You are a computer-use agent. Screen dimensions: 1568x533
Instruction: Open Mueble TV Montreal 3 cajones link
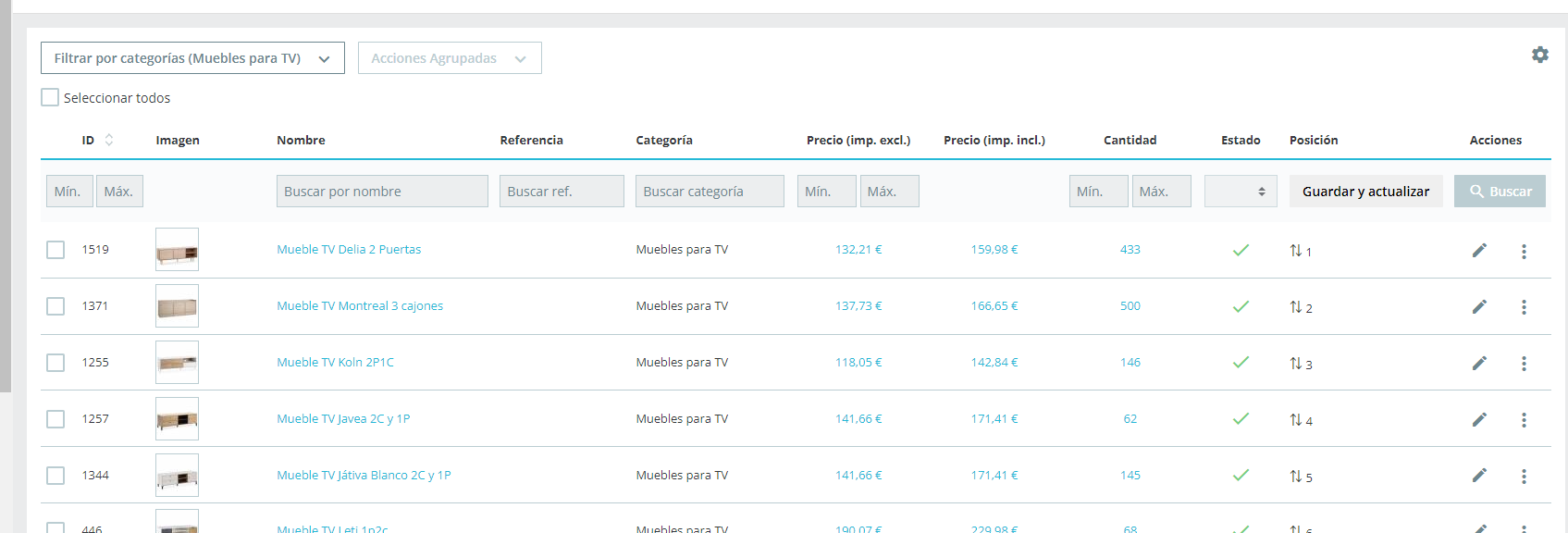point(360,306)
